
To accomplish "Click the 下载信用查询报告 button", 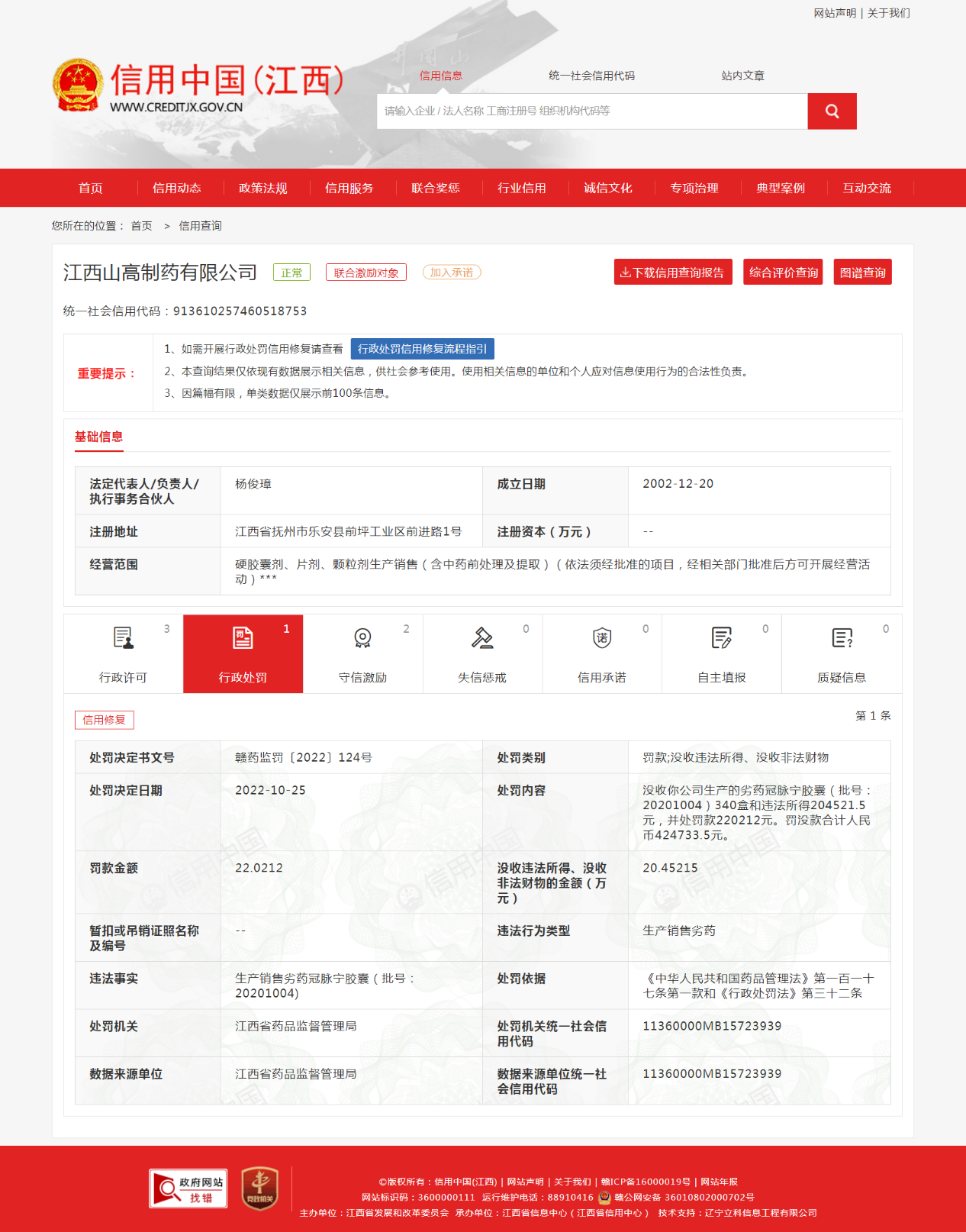I will coord(673,273).
